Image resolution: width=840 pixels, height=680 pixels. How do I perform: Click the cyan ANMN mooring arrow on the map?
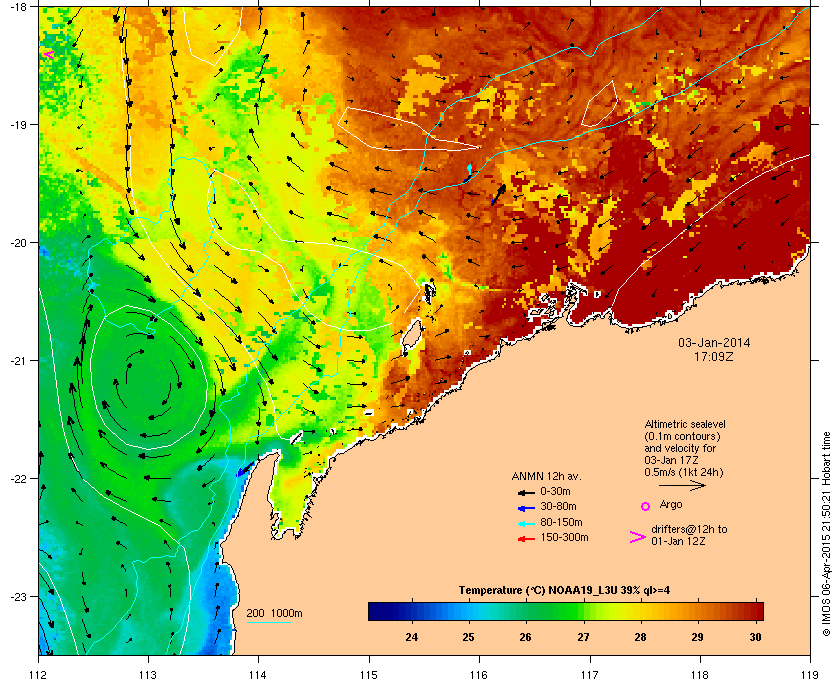click(x=470, y=170)
